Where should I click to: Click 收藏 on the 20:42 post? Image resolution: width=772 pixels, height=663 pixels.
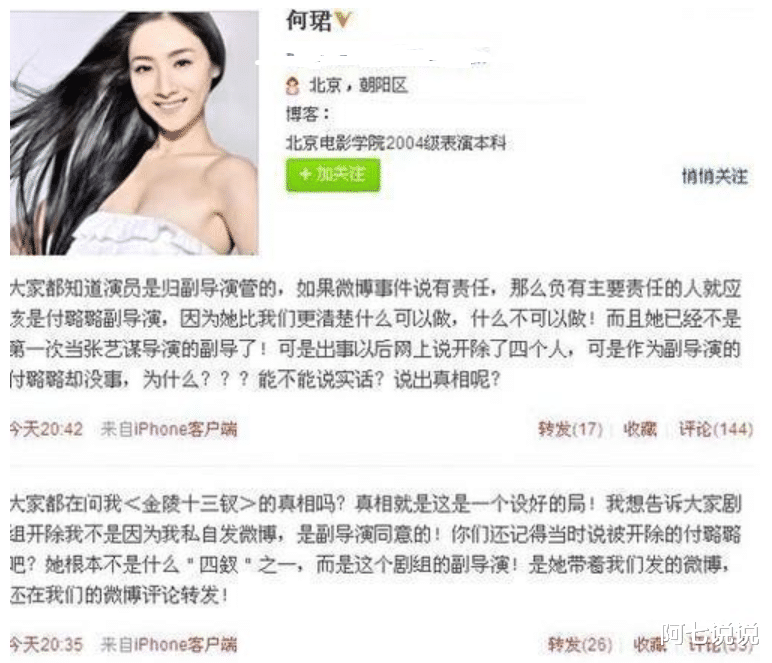(x=640, y=429)
